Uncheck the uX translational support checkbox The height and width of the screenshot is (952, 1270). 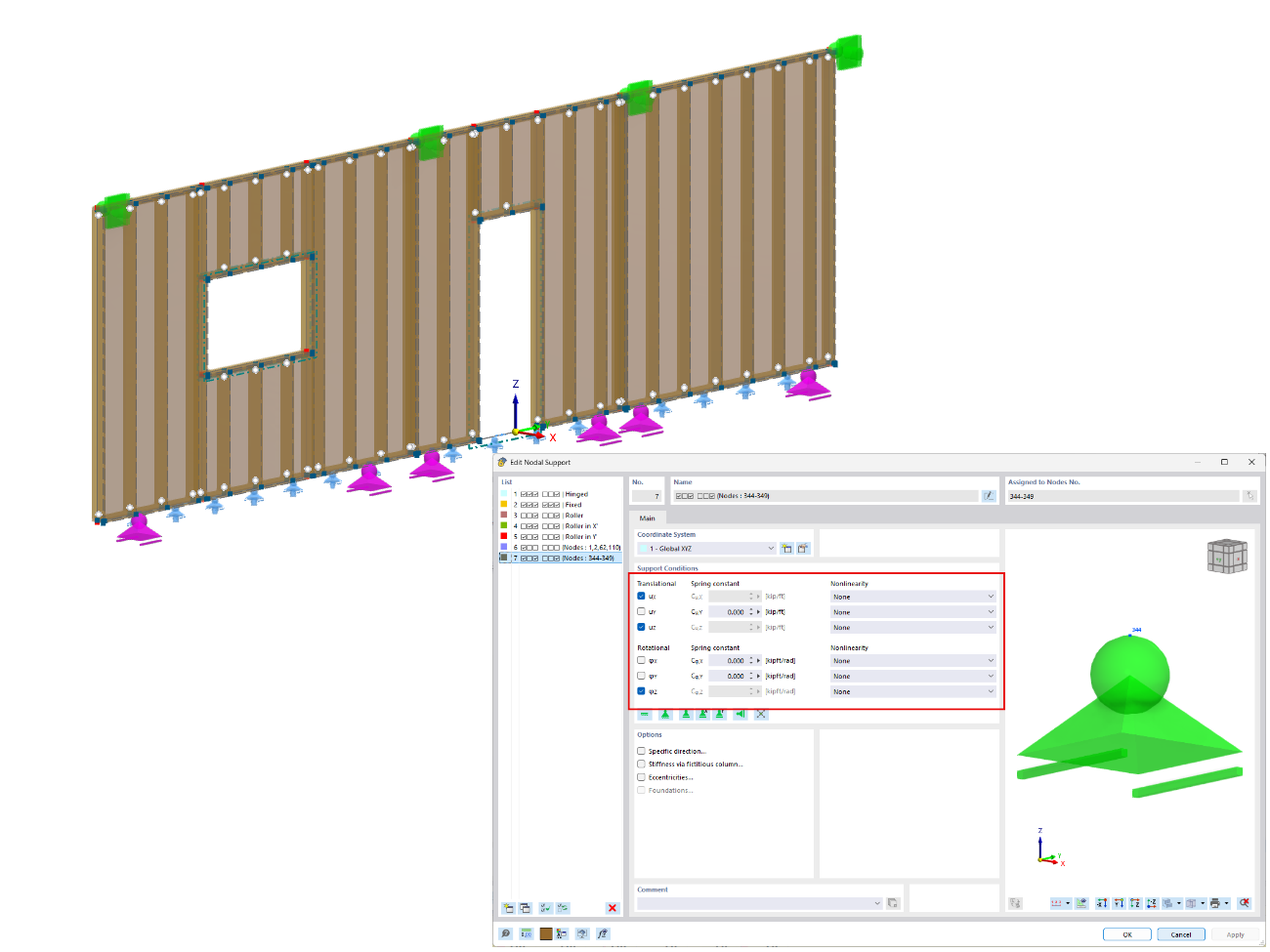point(643,597)
